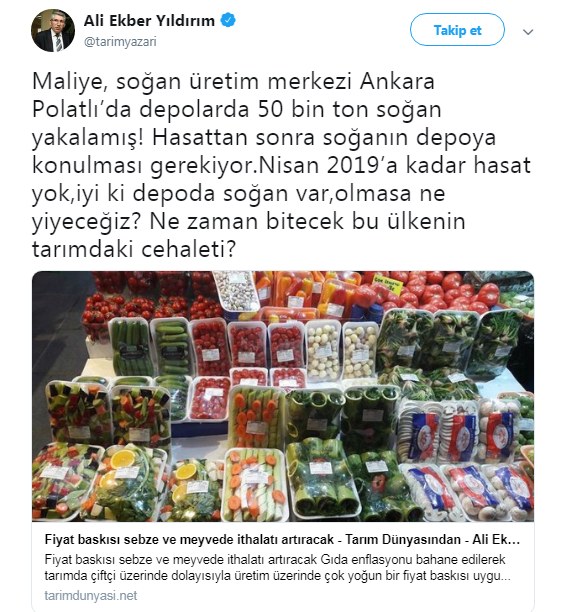Click the tray of white garlic cloves
The height and width of the screenshot is (612, 568).
342,350
